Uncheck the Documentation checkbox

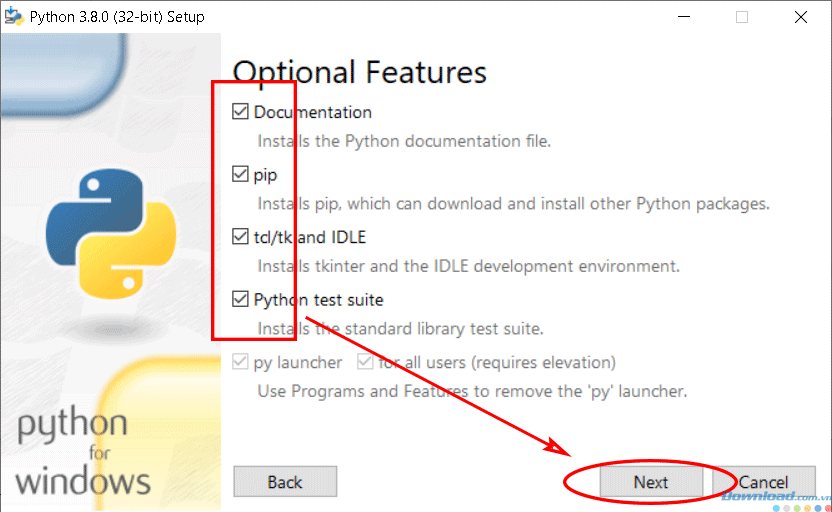tap(240, 112)
